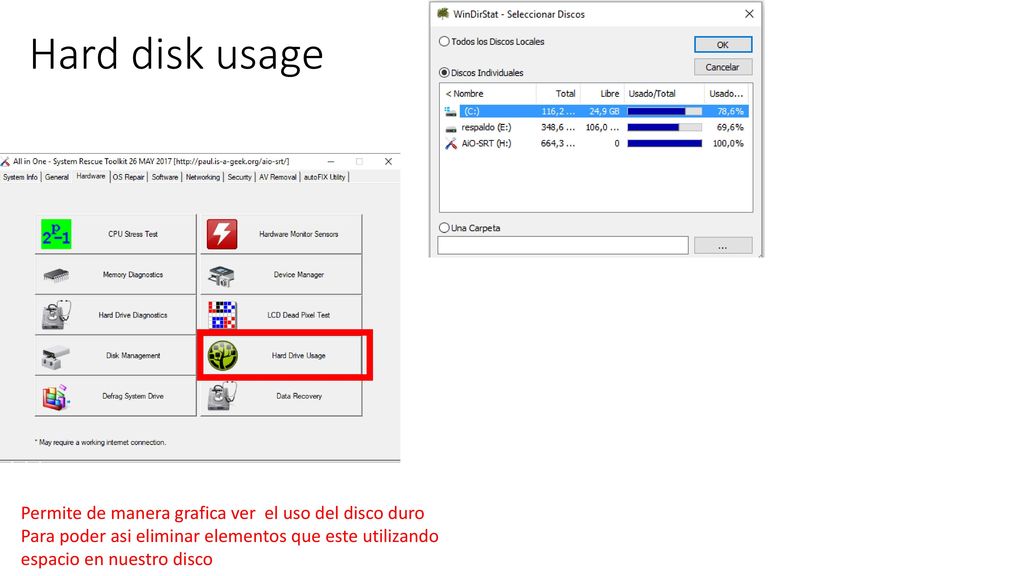Select the AiO-SRT (H:) row name
This screenshot has width=1024, height=576.
[486, 144]
